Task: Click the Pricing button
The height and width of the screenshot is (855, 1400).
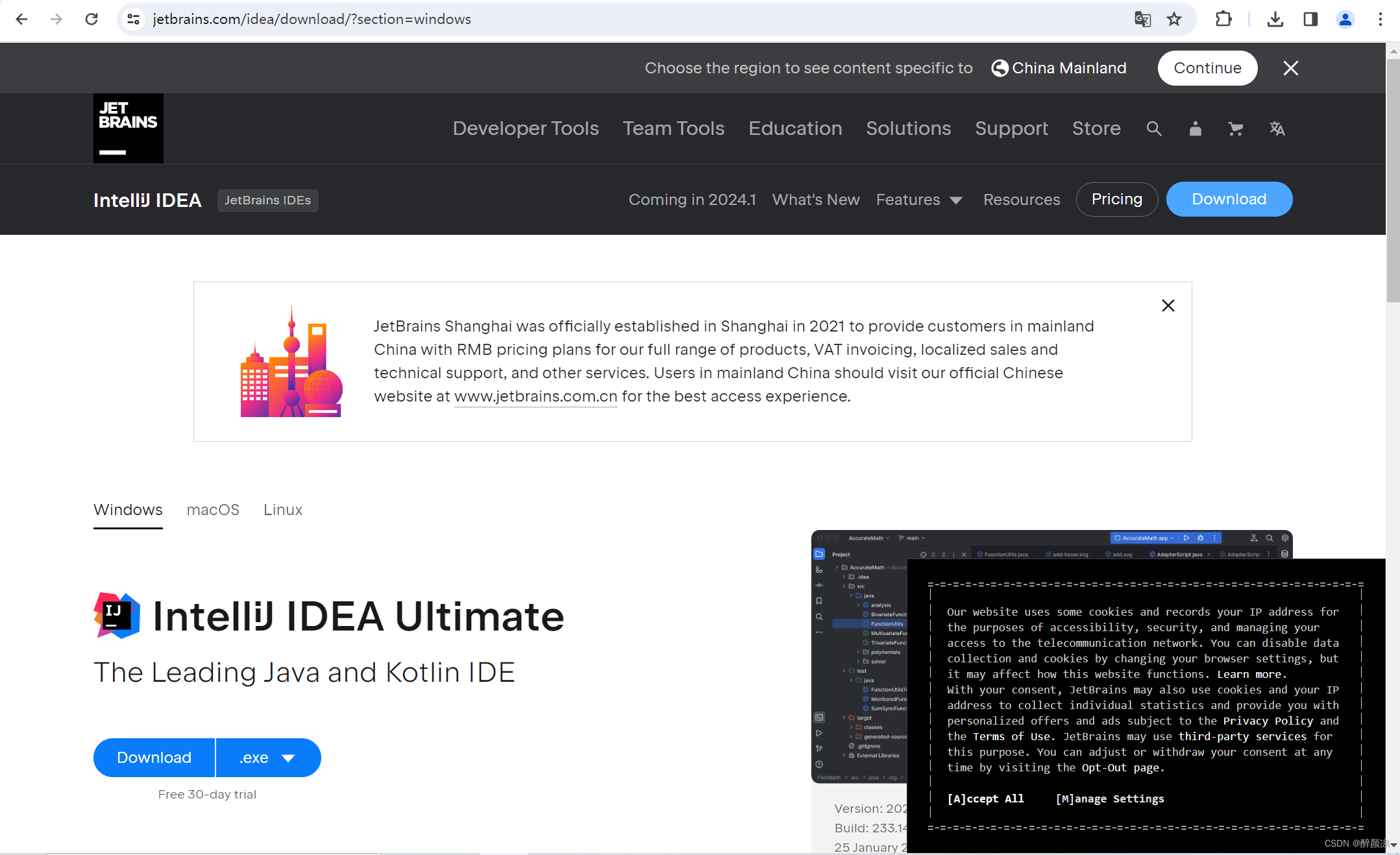Action: [1117, 199]
